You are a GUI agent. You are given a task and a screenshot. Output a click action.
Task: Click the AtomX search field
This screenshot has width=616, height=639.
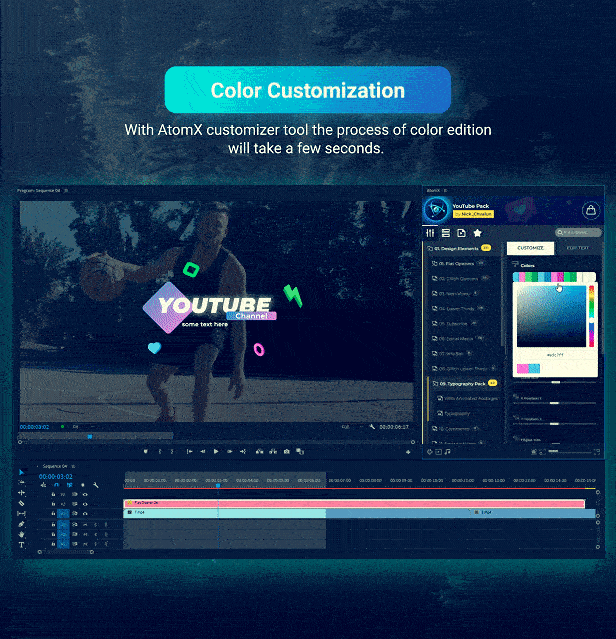(577, 233)
